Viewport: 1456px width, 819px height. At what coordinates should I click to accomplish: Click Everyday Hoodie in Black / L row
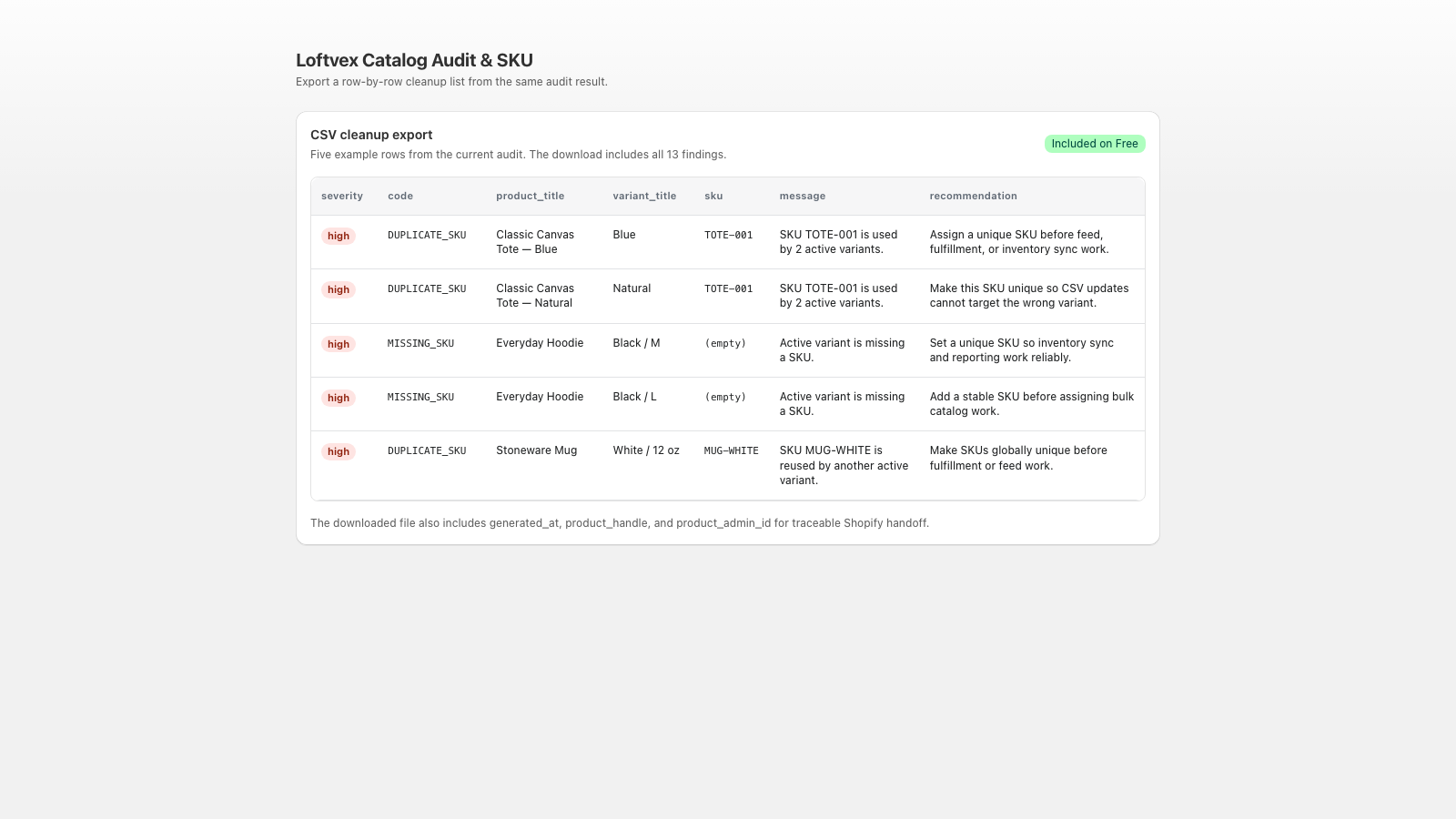[540, 397]
